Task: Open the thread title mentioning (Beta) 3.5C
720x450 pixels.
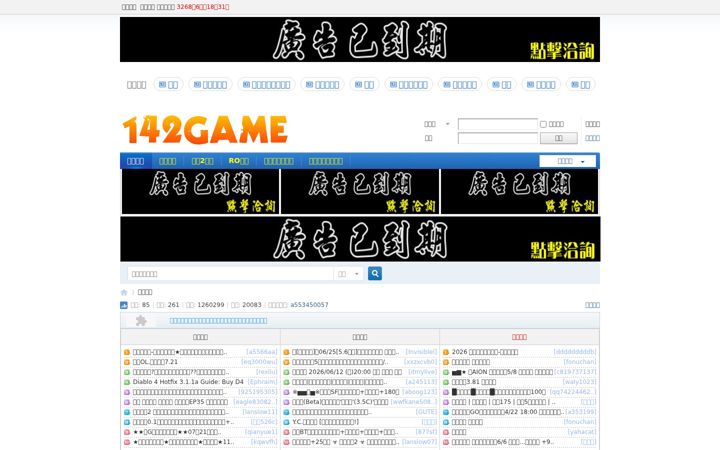Action: pos(340,402)
